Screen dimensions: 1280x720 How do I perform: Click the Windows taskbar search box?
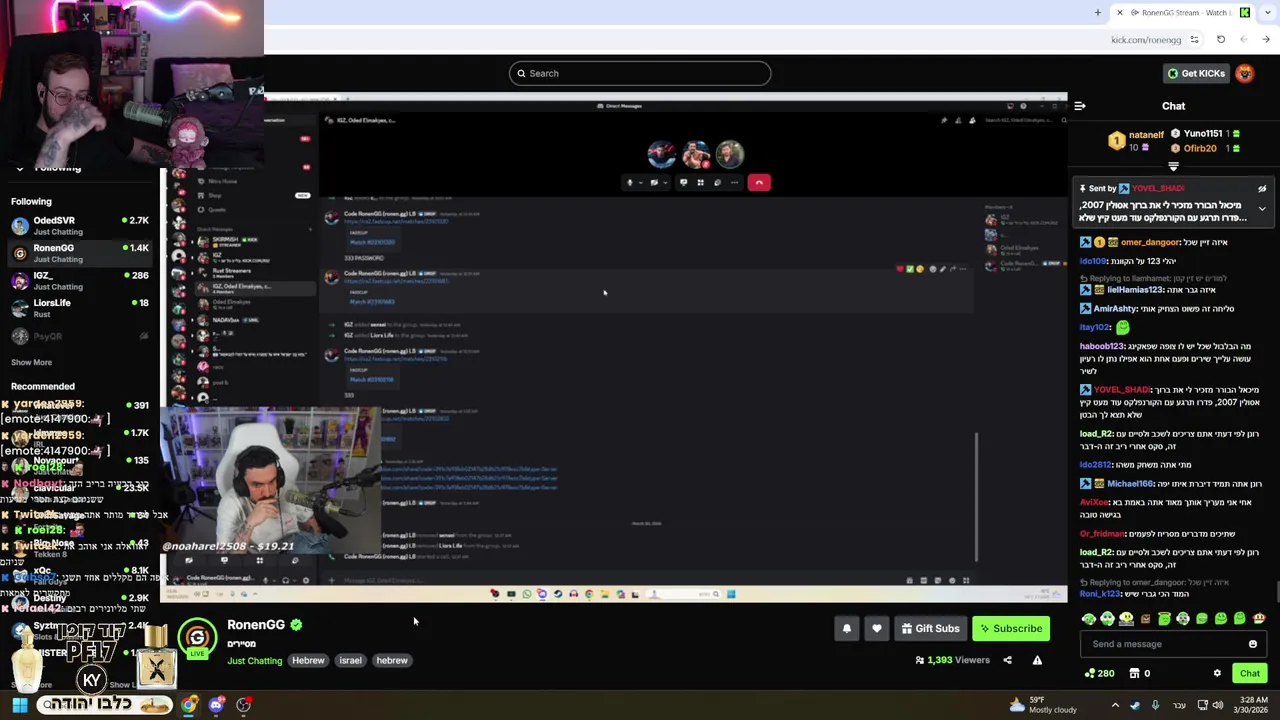[105, 705]
